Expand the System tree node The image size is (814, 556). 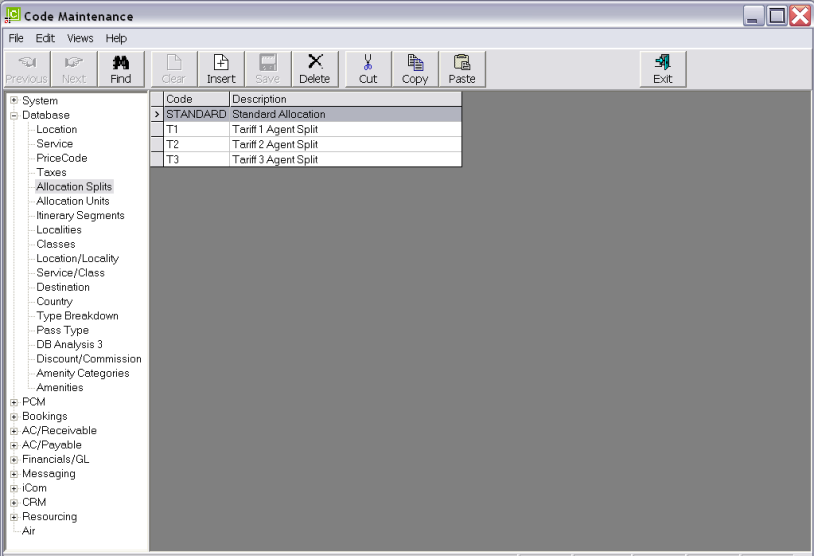(14, 101)
